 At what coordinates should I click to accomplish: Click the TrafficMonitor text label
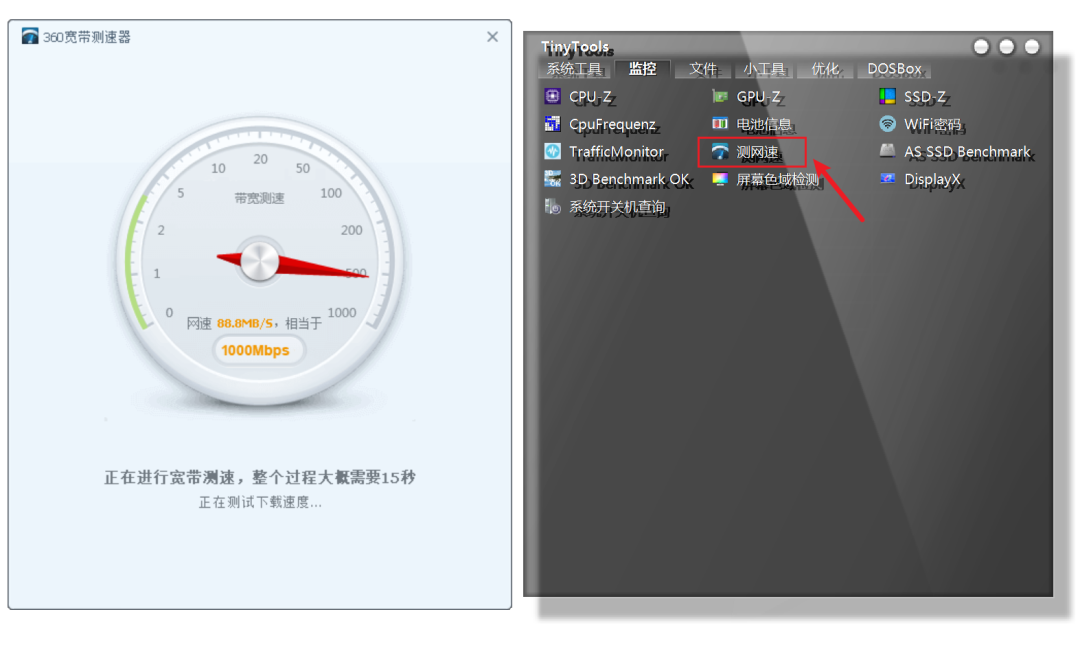(616, 152)
